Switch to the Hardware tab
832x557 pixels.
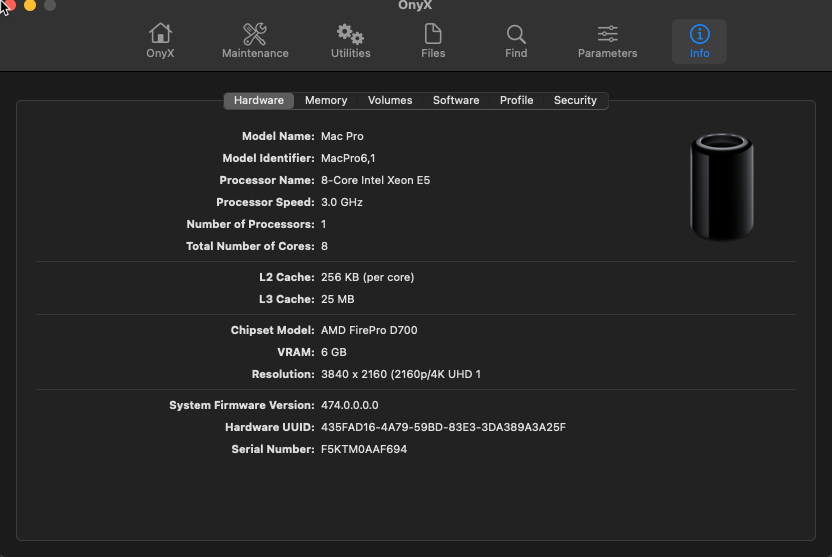click(259, 100)
